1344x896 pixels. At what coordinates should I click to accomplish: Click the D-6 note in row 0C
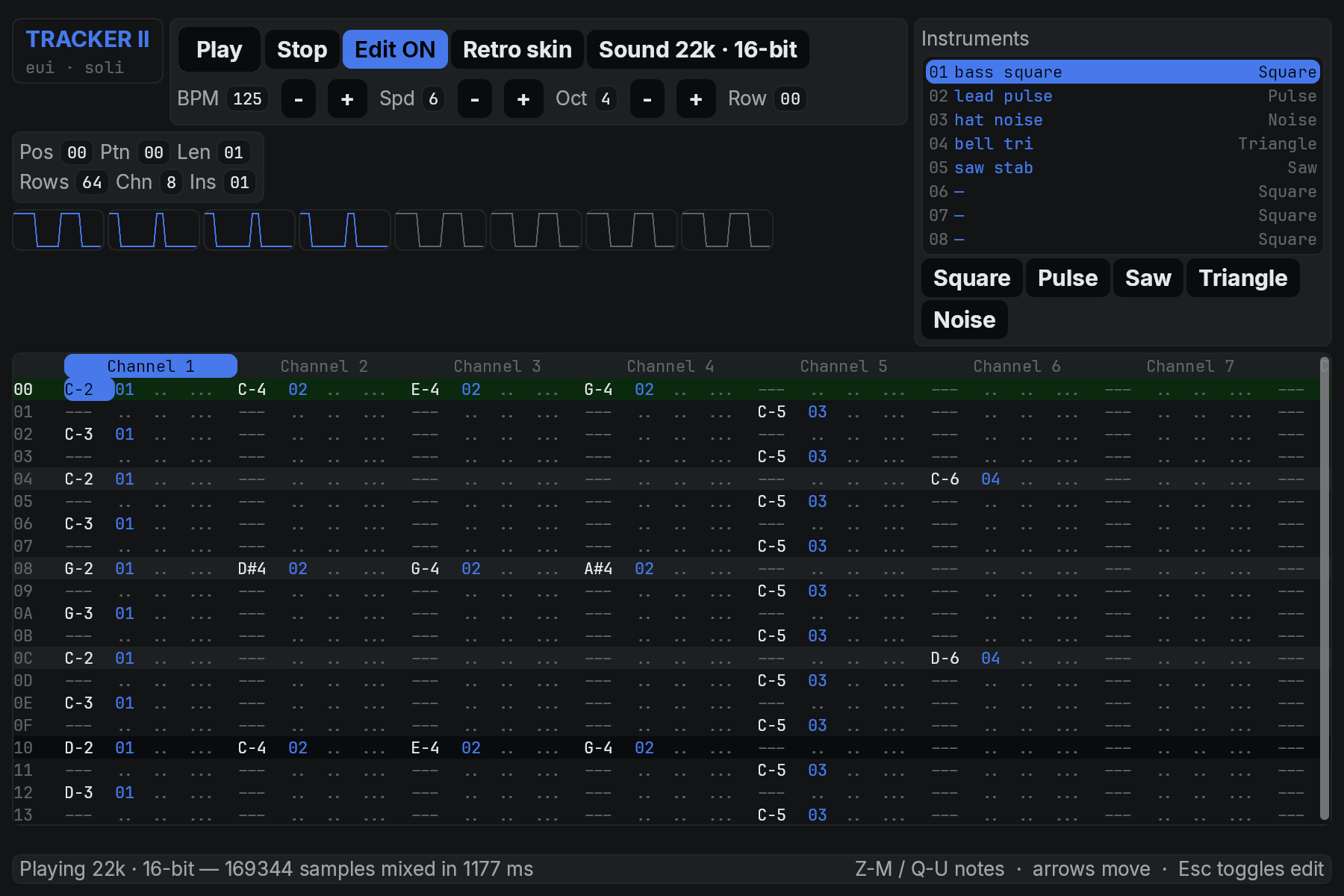point(945,658)
